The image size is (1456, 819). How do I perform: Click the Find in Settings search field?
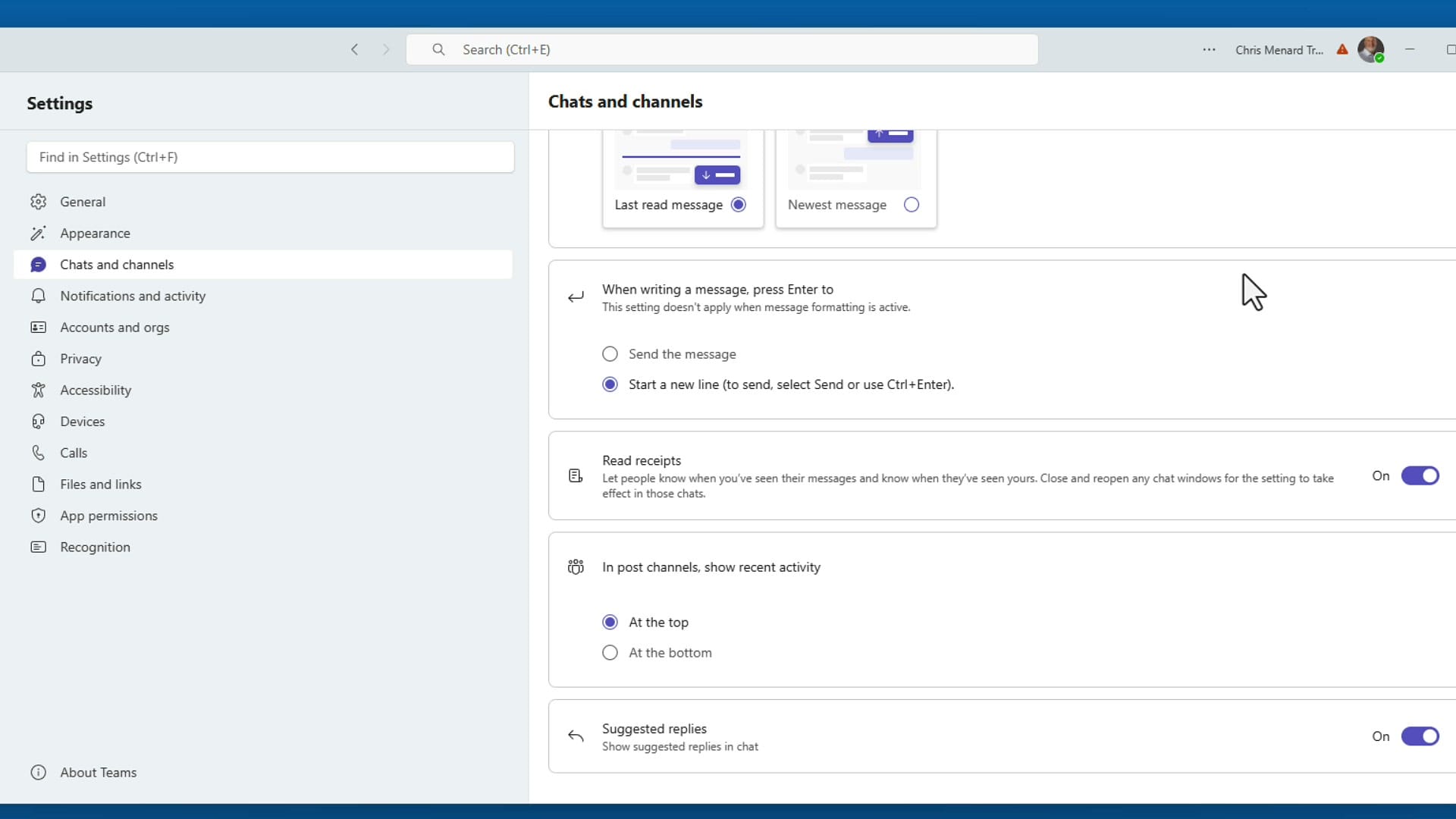(270, 157)
